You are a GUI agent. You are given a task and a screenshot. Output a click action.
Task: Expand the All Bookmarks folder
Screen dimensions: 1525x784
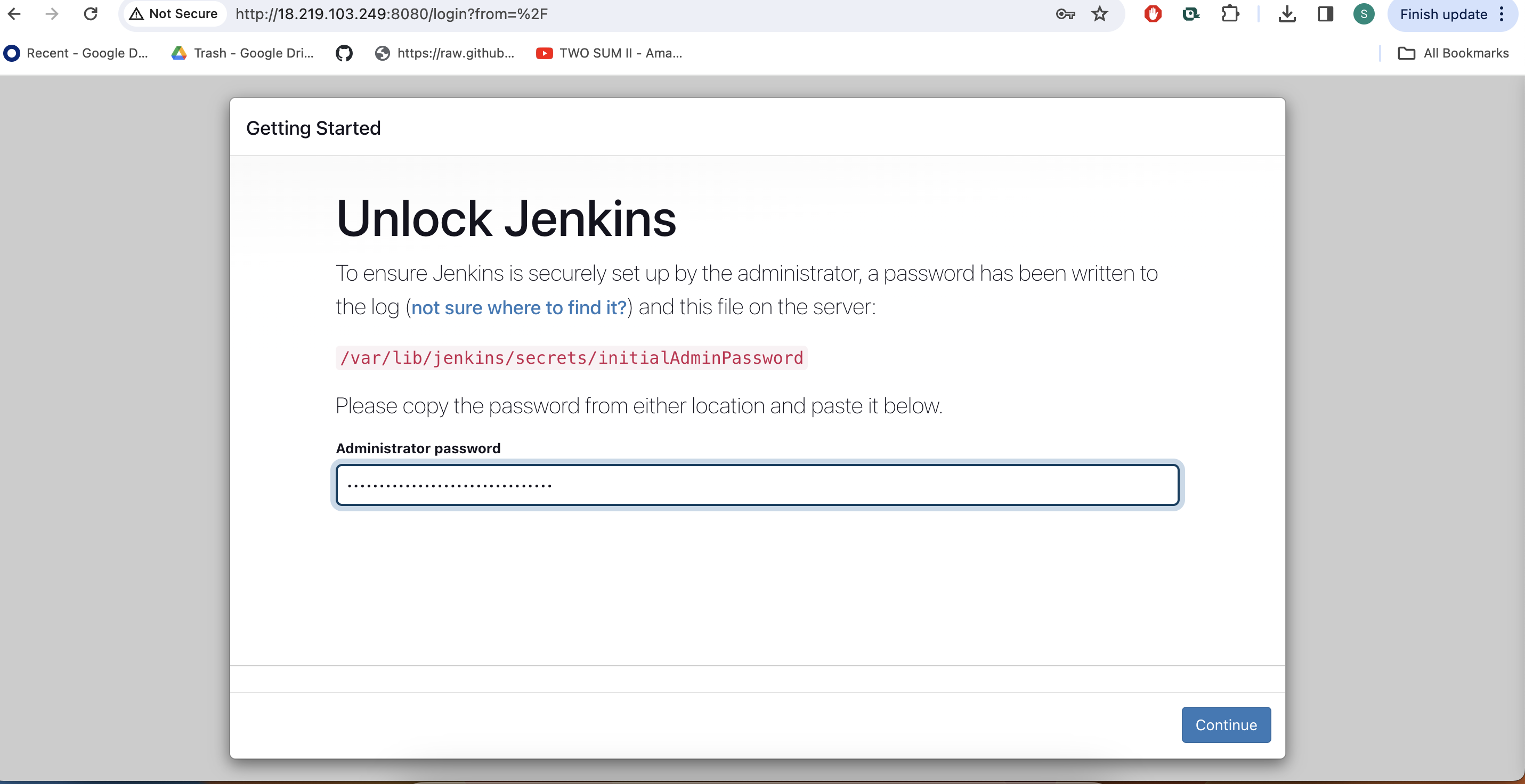(1454, 53)
